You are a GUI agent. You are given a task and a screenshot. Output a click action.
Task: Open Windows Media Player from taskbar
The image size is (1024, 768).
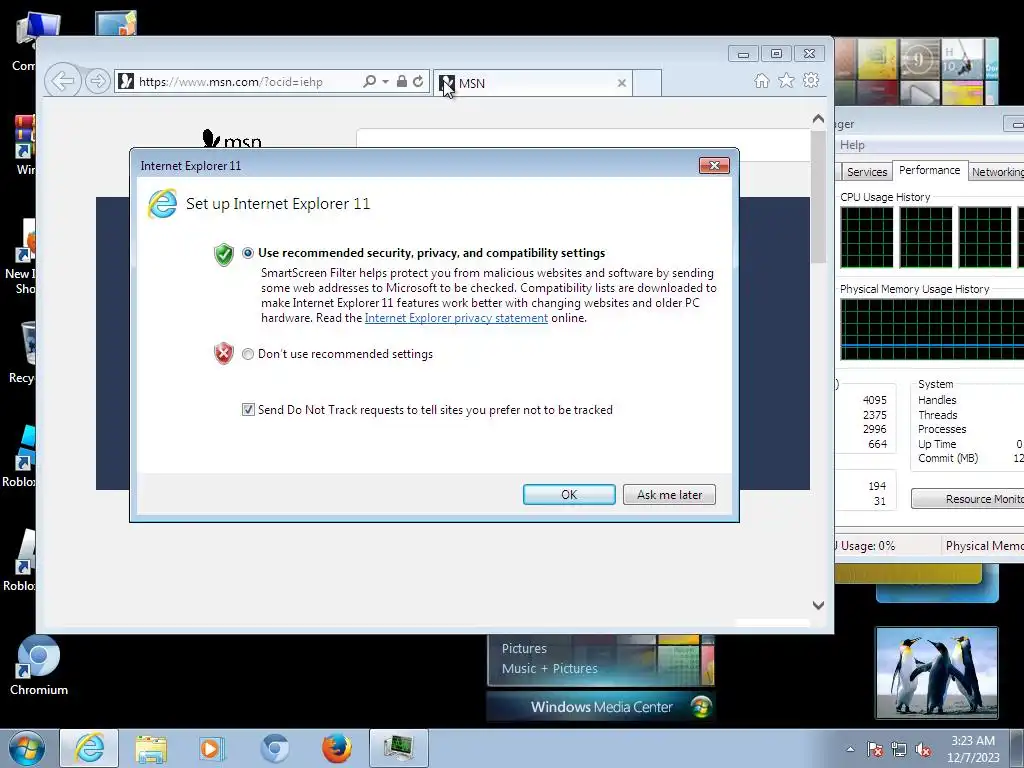211,748
